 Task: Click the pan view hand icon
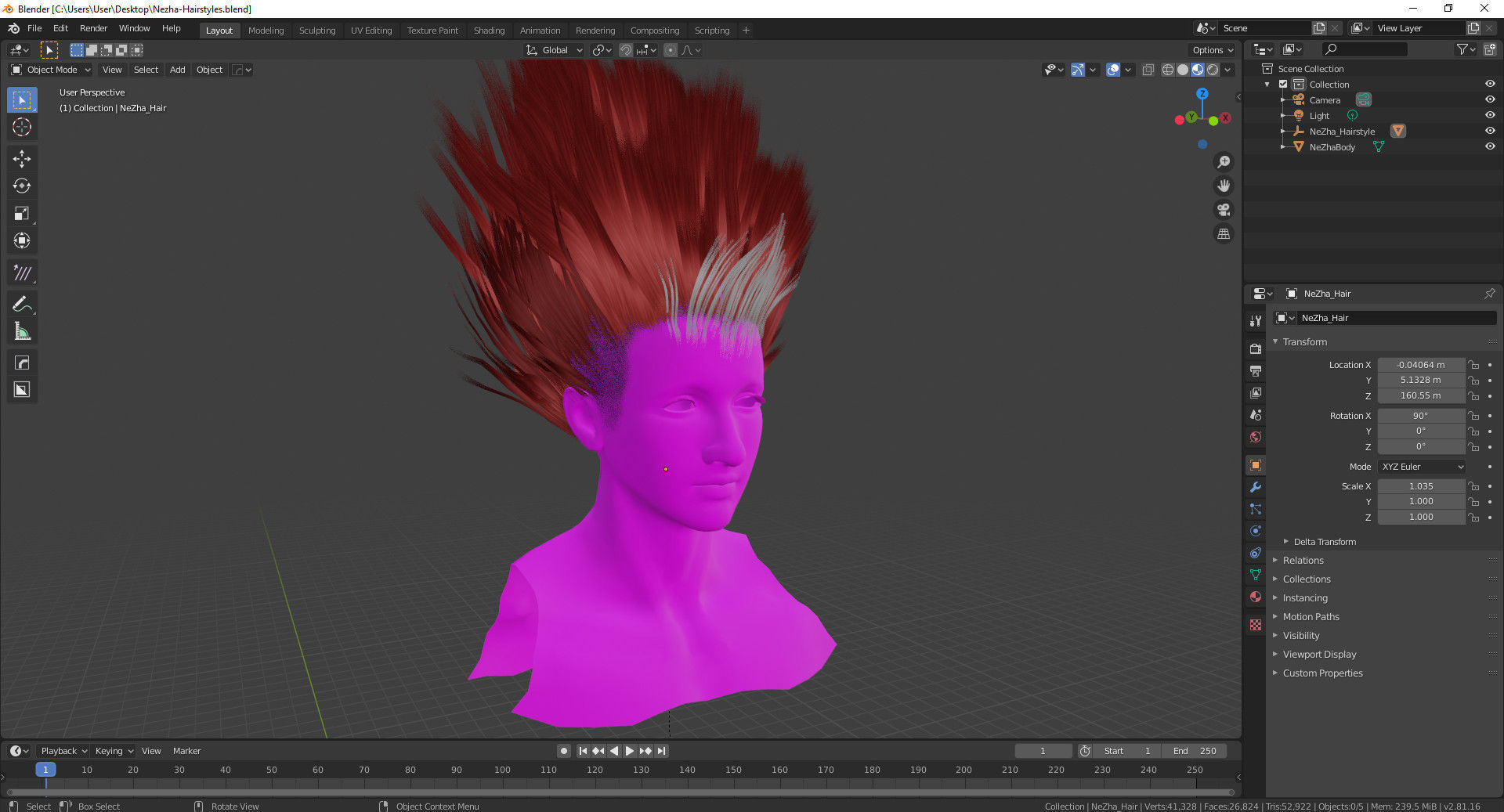click(1224, 186)
